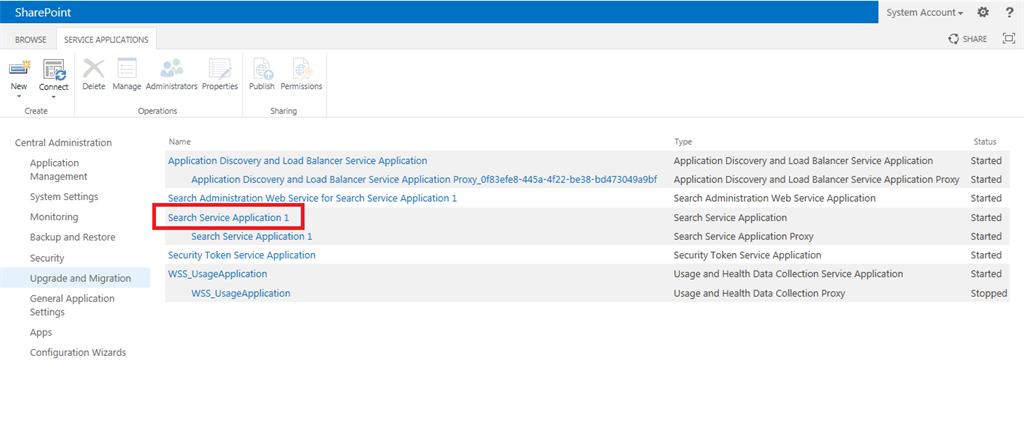The image size is (1024, 421).
Task: Click the help question mark icon
Action: (1009, 12)
